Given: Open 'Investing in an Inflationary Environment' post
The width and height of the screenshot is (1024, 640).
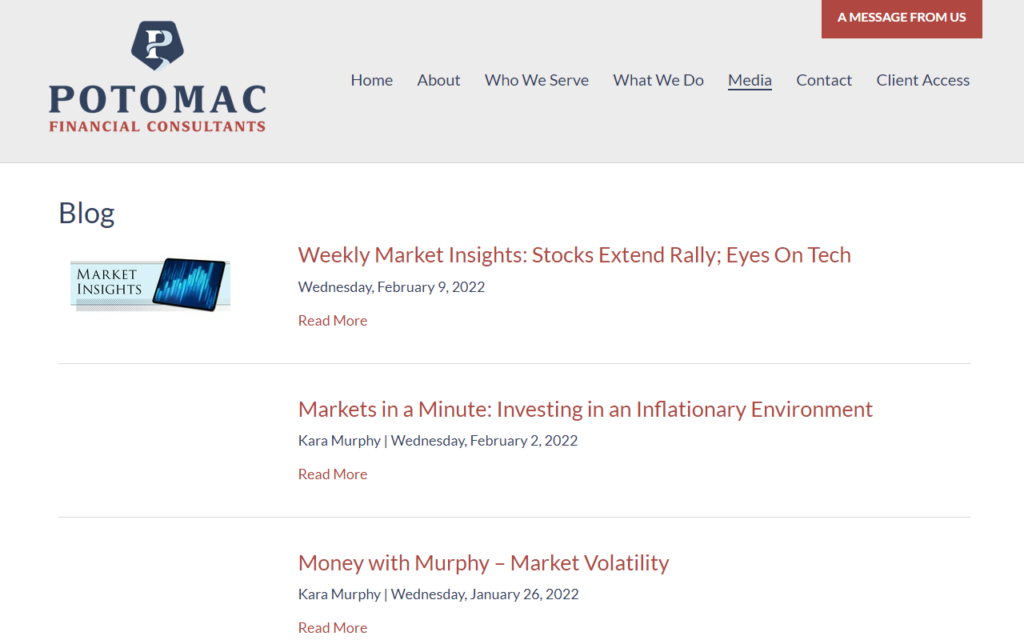Looking at the screenshot, I should tap(585, 409).
